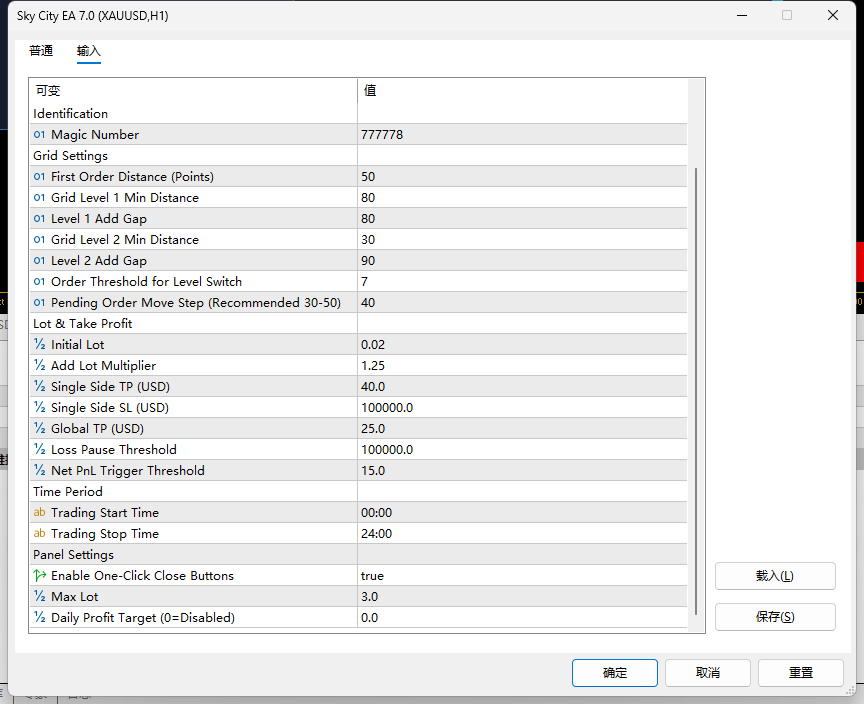Click the double-type icon beside Add Lot Multiplier
The image size is (864, 704).
[x=39, y=365]
